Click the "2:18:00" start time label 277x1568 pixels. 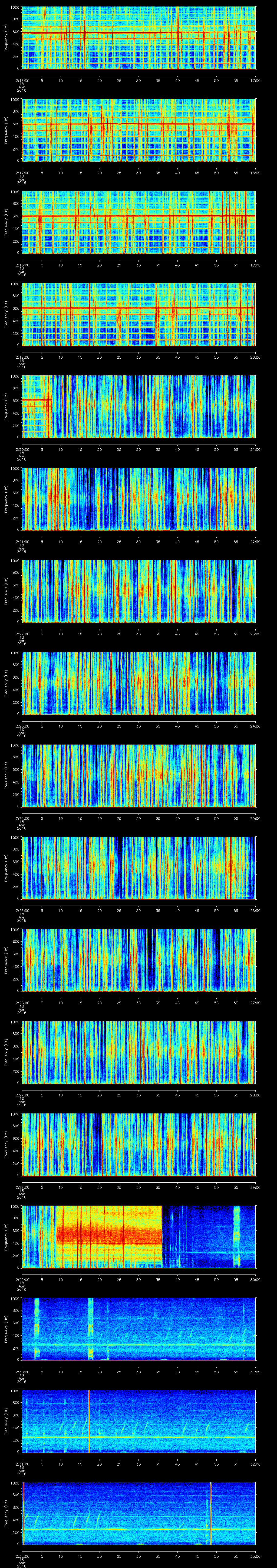[22, 265]
